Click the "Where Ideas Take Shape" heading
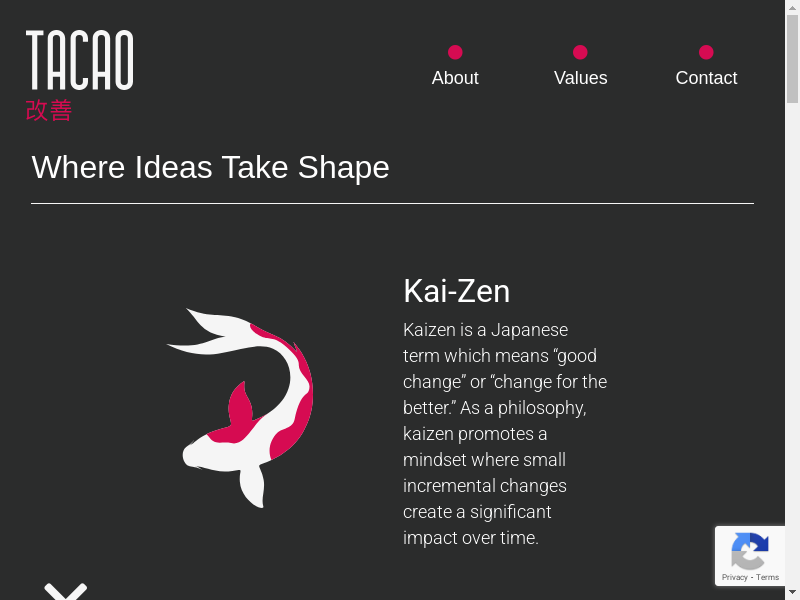The height and width of the screenshot is (600, 800). 211,167
